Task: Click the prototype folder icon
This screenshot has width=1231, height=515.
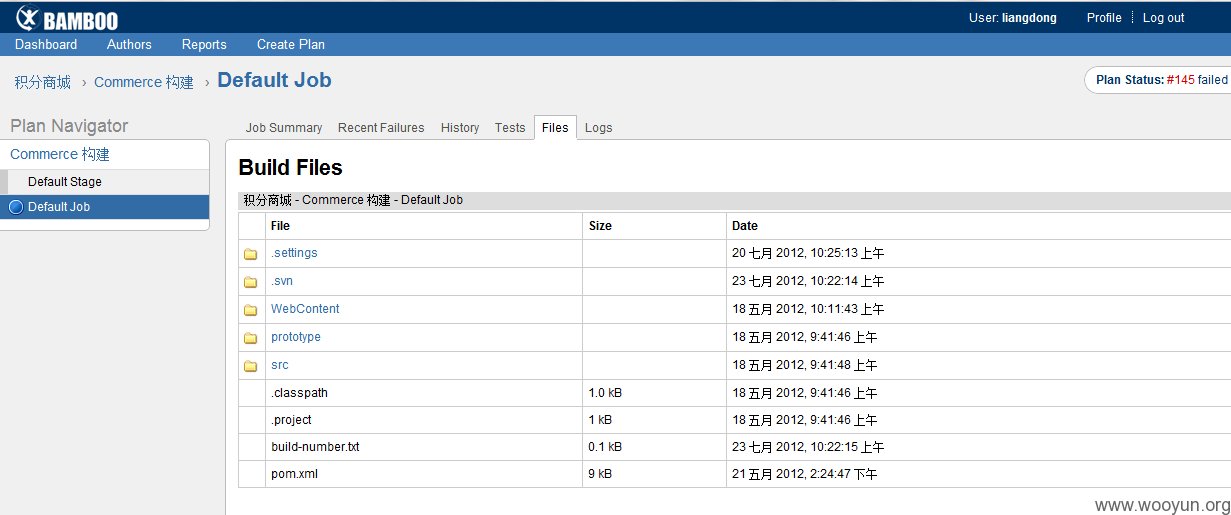Action: coord(251,338)
